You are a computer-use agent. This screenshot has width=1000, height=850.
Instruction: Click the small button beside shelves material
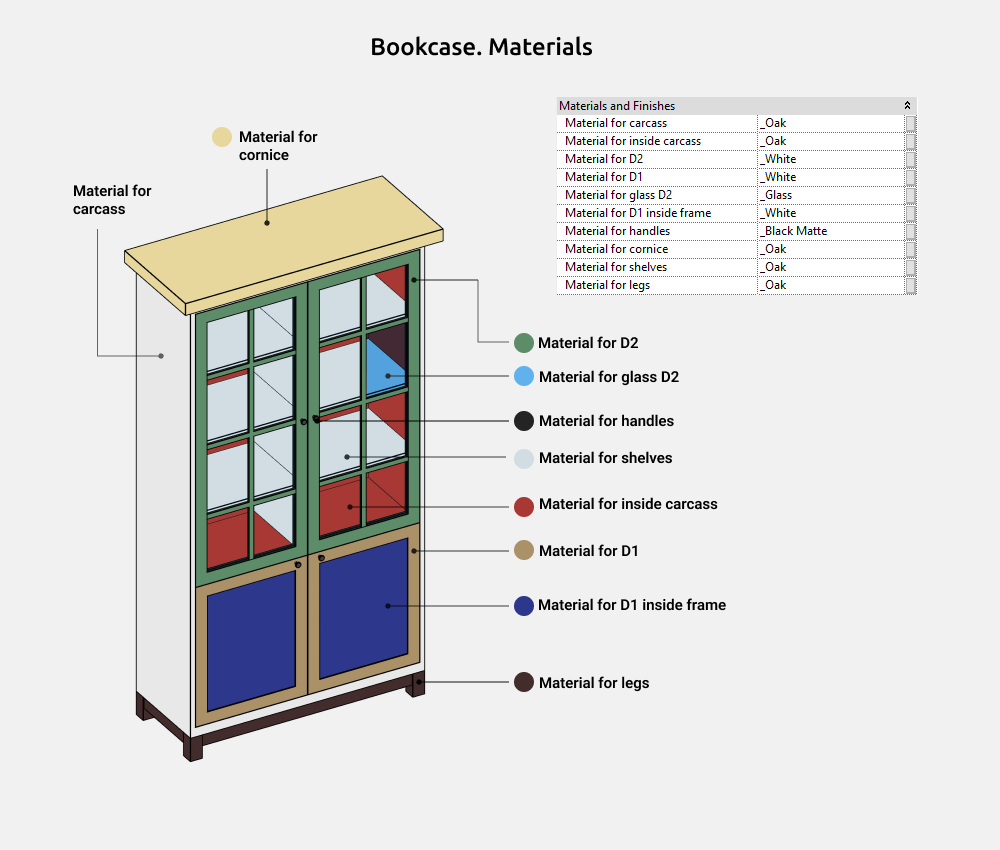click(911, 267)
